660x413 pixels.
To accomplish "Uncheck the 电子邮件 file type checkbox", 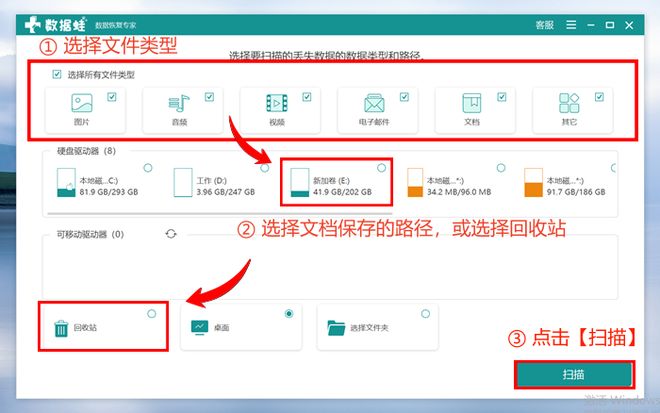I will tap(404, 97).
